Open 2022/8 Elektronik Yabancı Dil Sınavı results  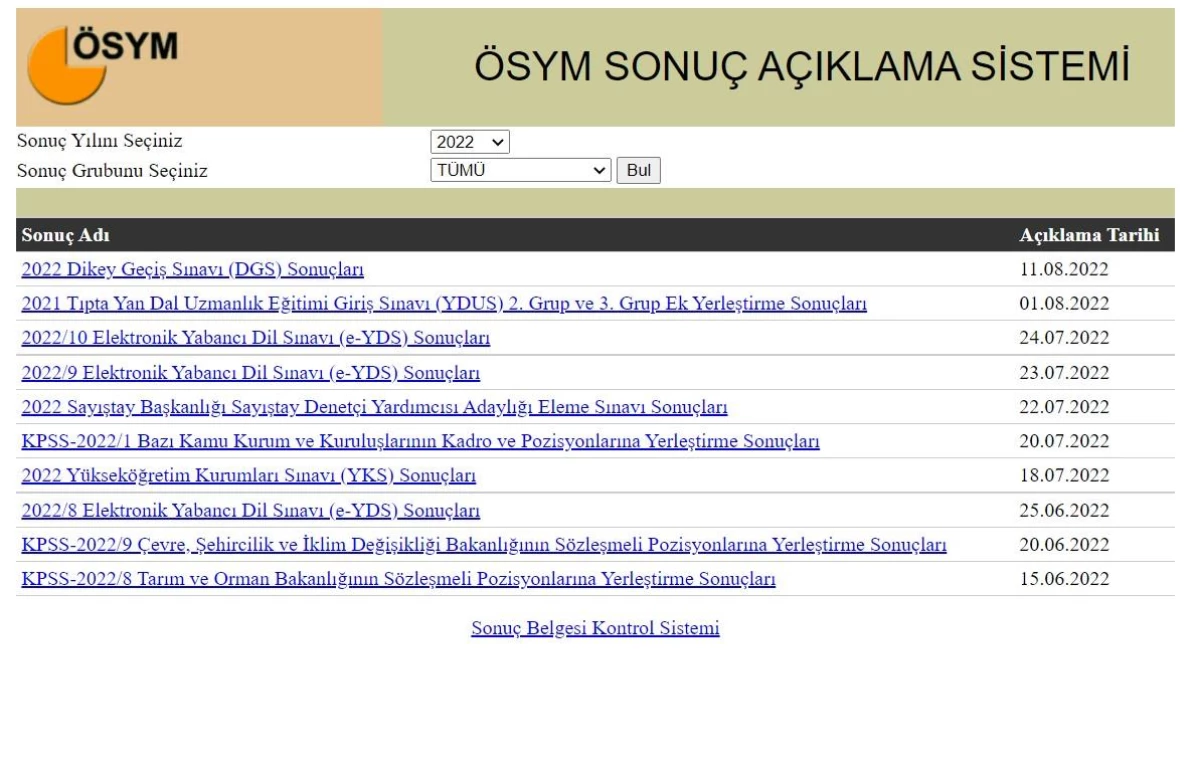pos(251,511)
